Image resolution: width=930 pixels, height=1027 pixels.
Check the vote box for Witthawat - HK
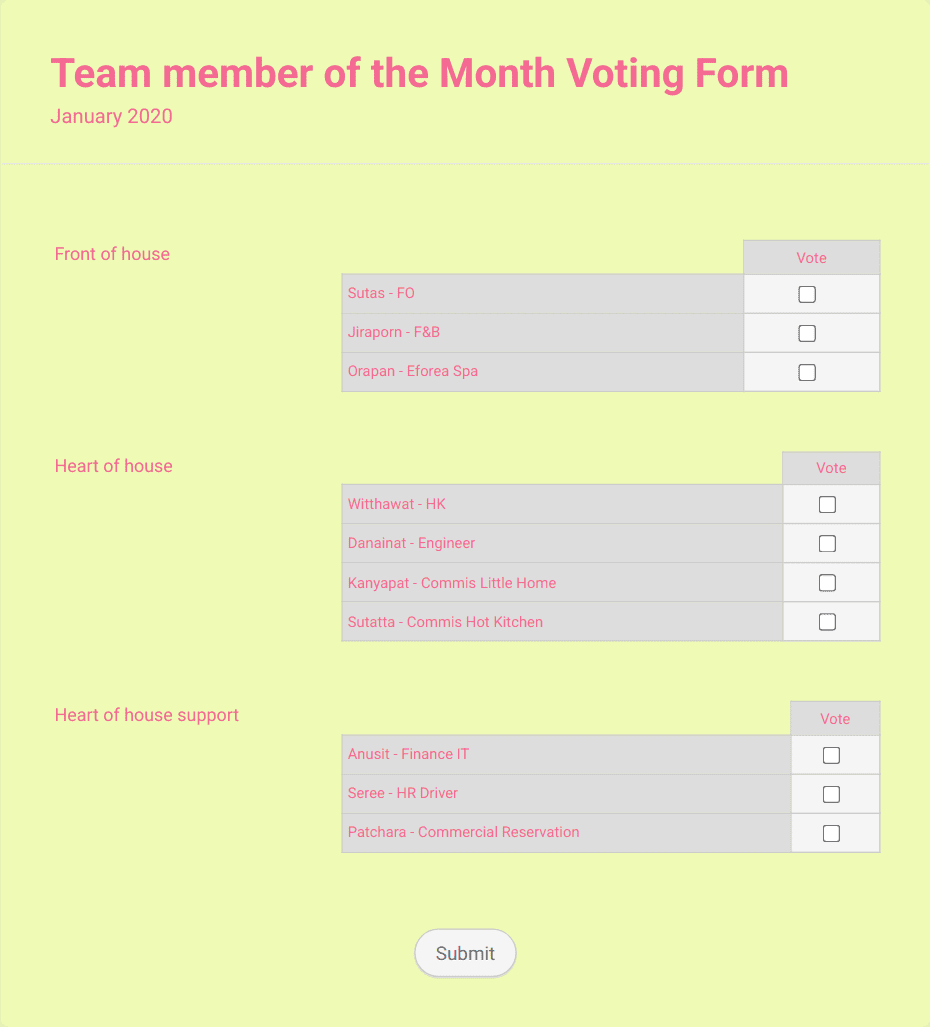click(827, 504)
